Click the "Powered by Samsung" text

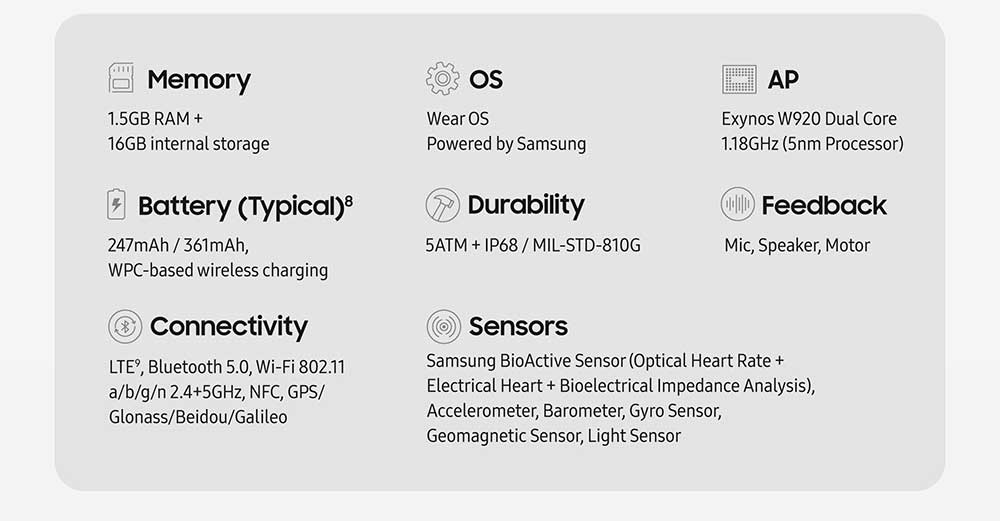(506, 144)
